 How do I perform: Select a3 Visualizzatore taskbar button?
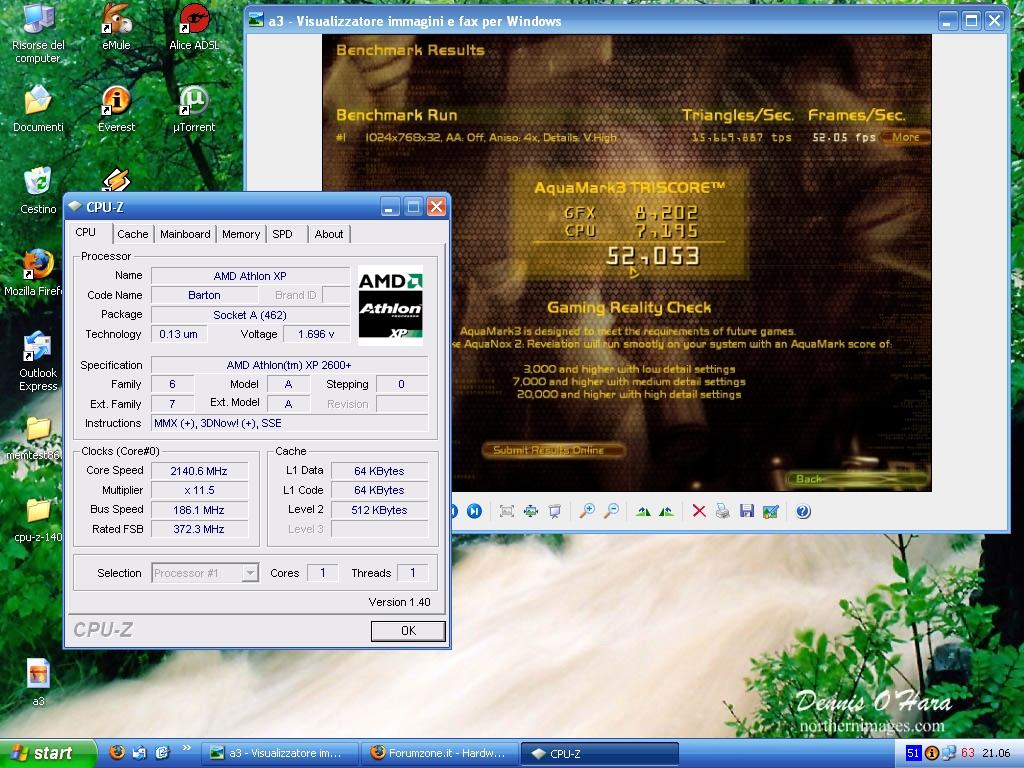tap(280, 753)
